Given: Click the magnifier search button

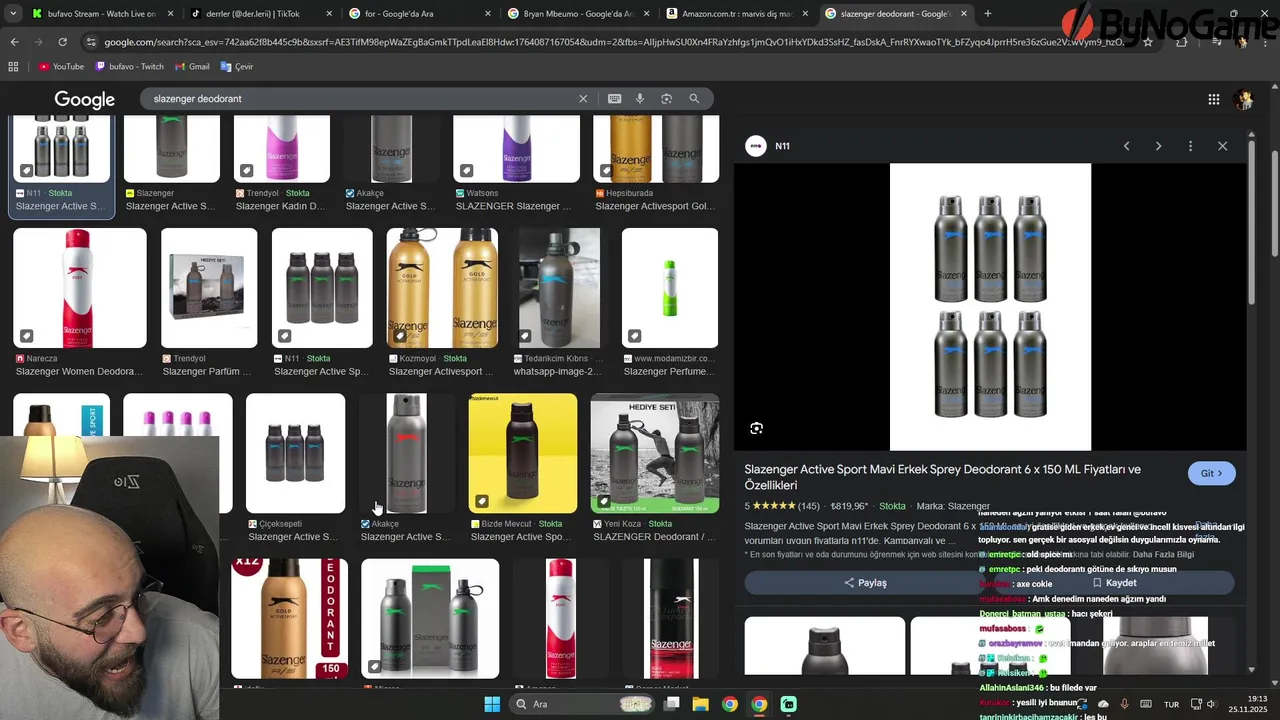Looking at the screenshot, I should tap(694, 99).
